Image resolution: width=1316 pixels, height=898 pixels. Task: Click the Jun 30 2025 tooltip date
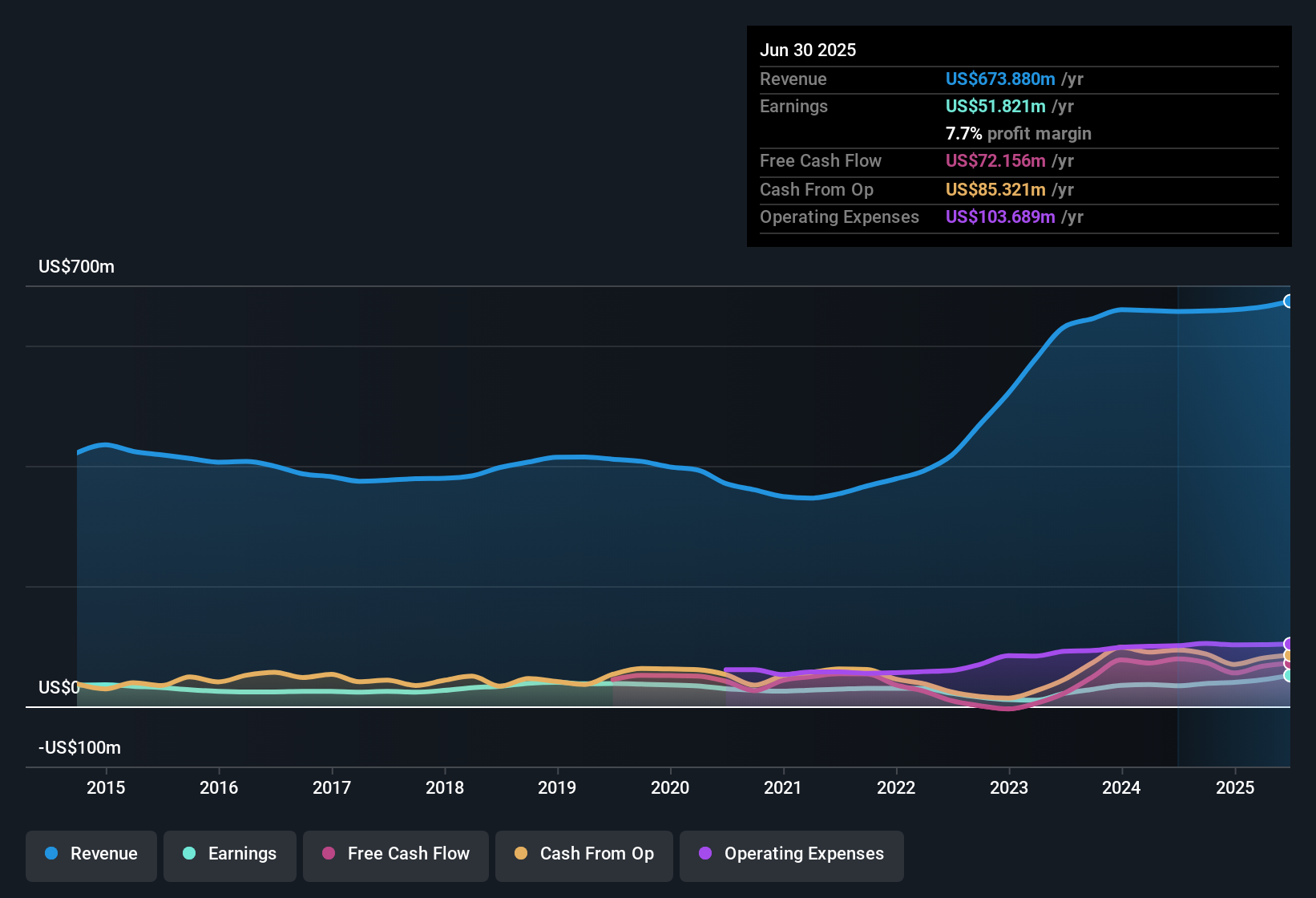(x=808, y=50)
